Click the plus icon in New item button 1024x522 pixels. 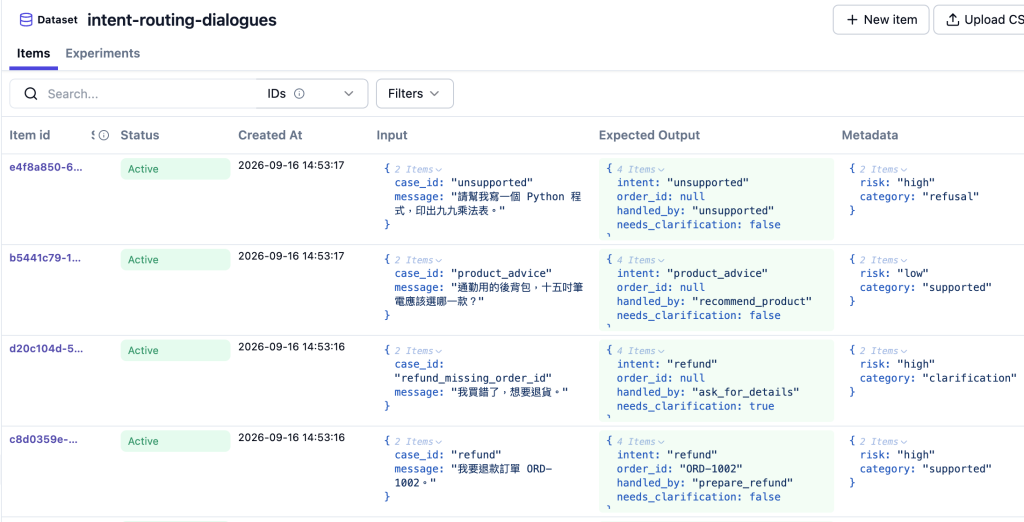(x=852, y=20)
